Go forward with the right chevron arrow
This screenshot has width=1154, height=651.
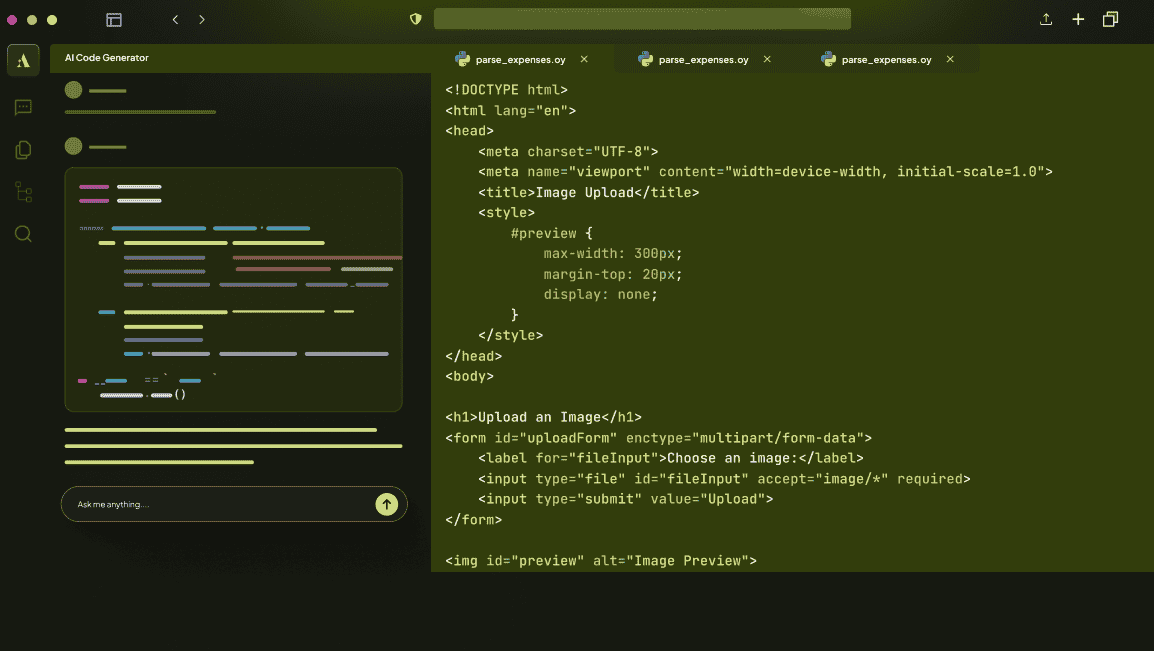(x=202, y=20)
